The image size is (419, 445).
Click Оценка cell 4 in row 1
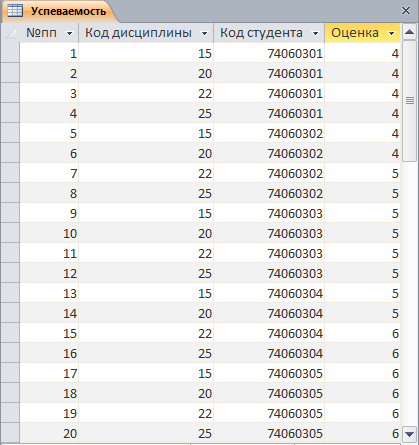tap(363, 53)
